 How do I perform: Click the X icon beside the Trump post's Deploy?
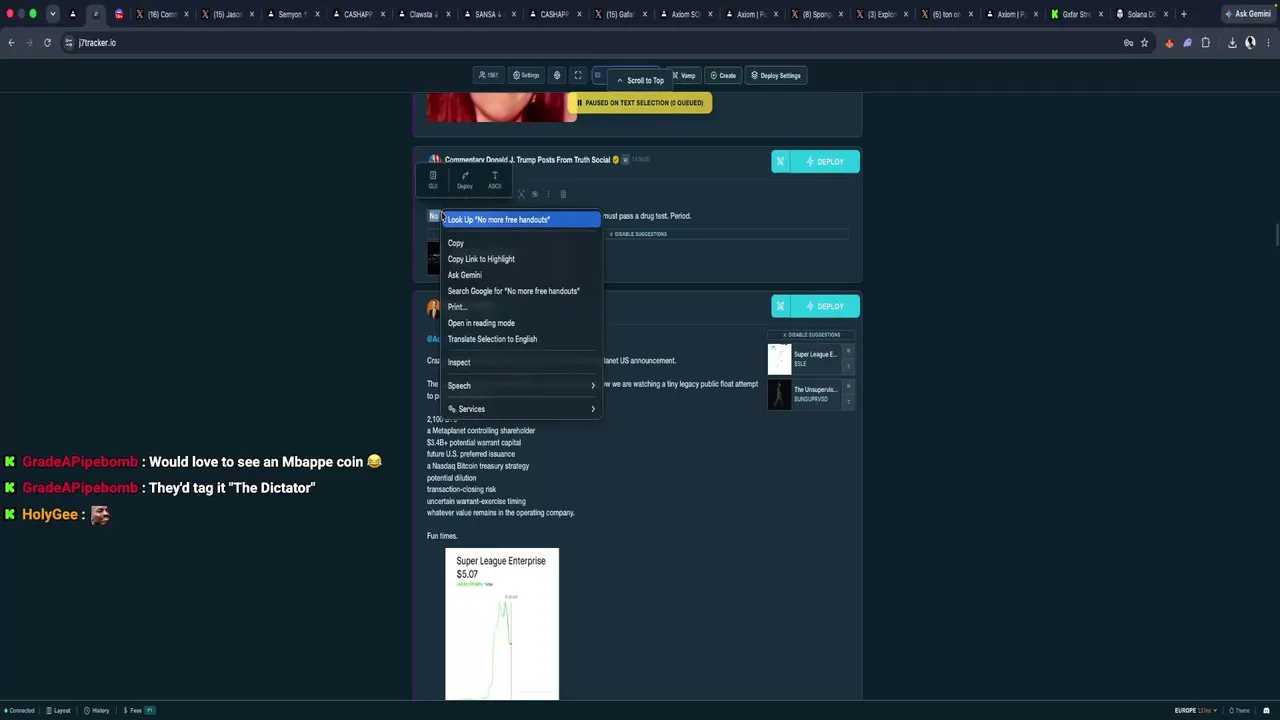[780, 162]
